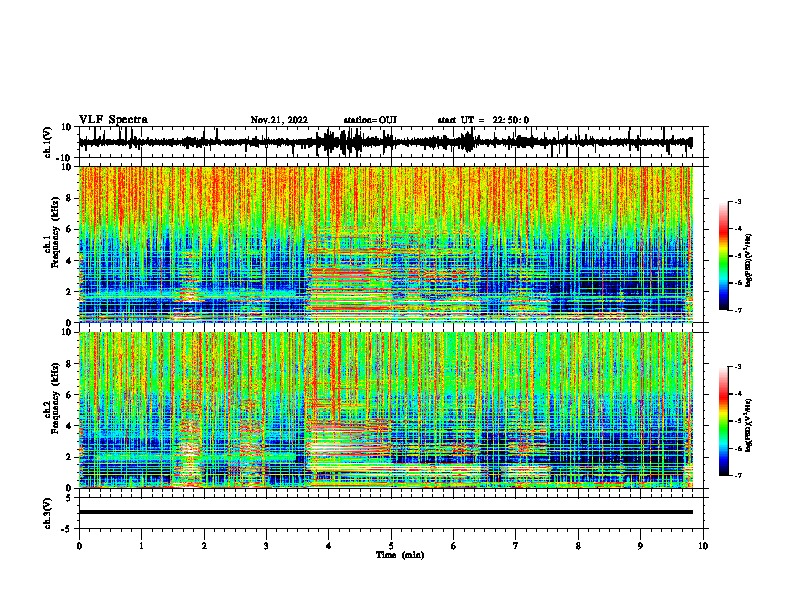Click the 2 kHz tick on ch.2 spectrogram

tap(69, 457)
